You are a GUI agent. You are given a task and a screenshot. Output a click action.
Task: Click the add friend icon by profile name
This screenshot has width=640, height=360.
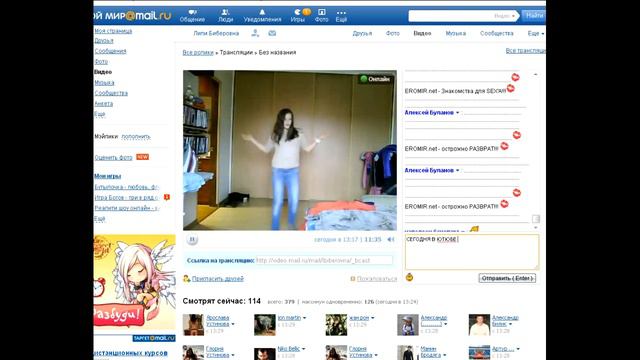(x=255, y=33)
